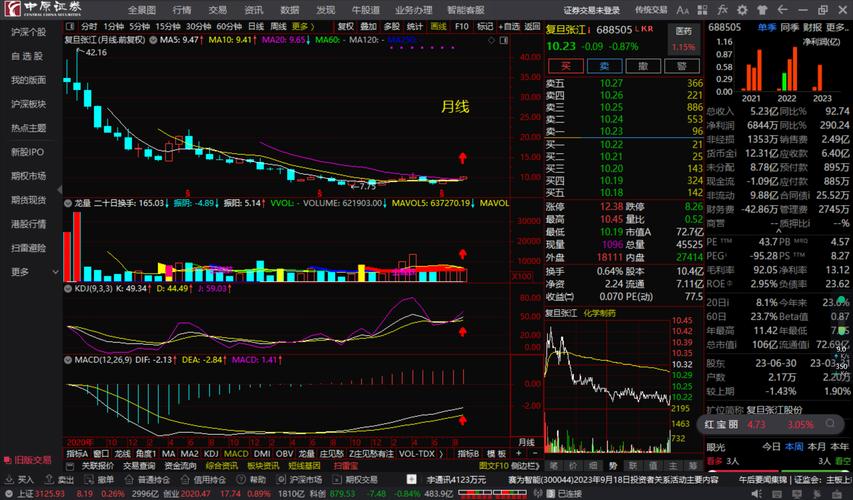Collapse left sidebar using small arrow

click(x=60, y=190)
